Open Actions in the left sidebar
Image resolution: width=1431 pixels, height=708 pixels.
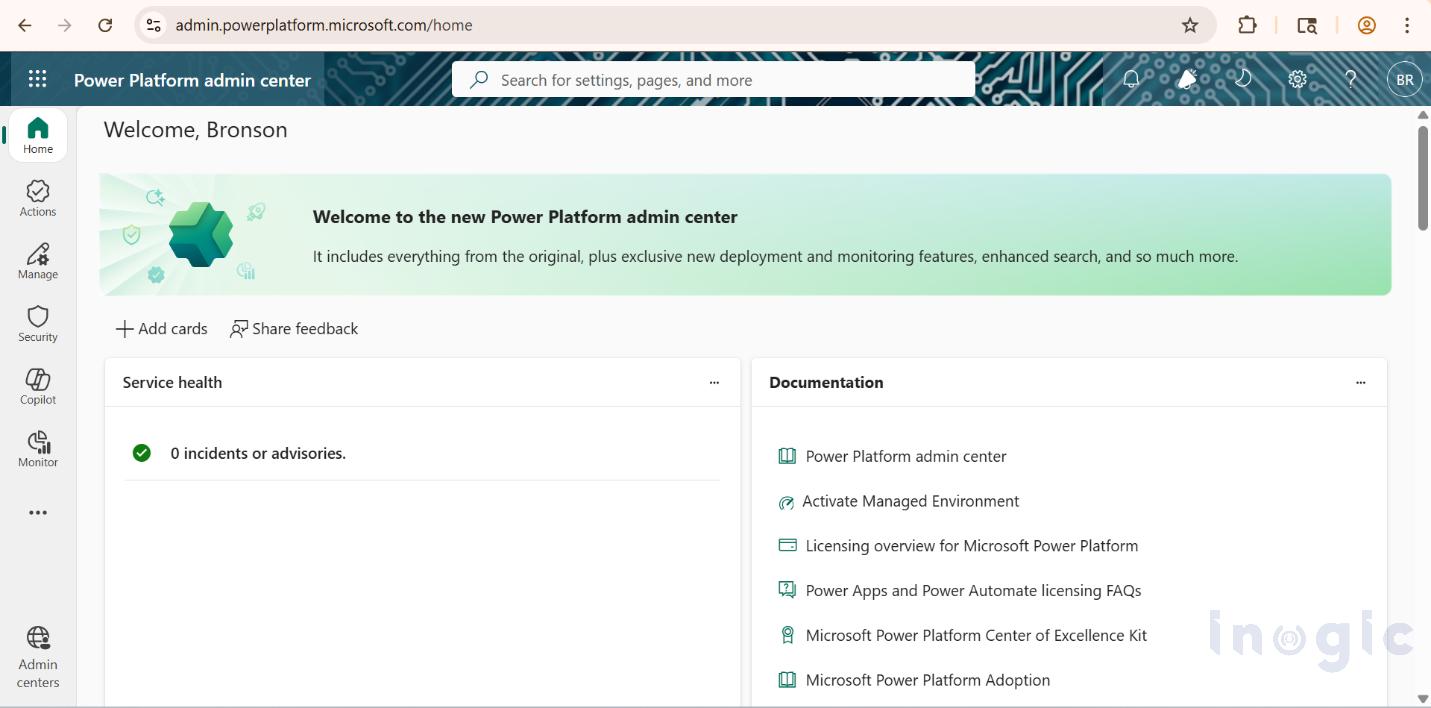tap(38, 198)
